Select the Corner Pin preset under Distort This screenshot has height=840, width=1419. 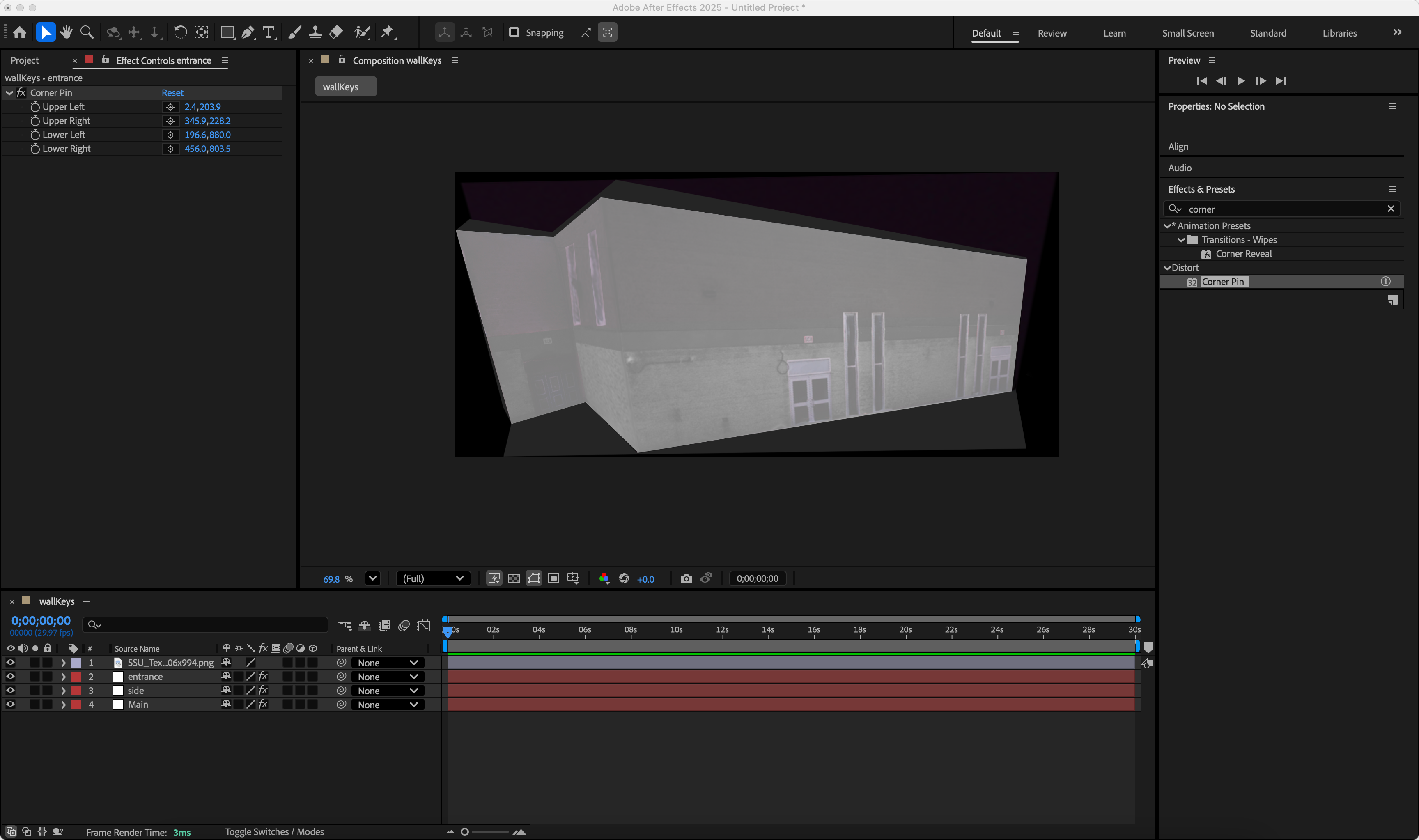1223,281
